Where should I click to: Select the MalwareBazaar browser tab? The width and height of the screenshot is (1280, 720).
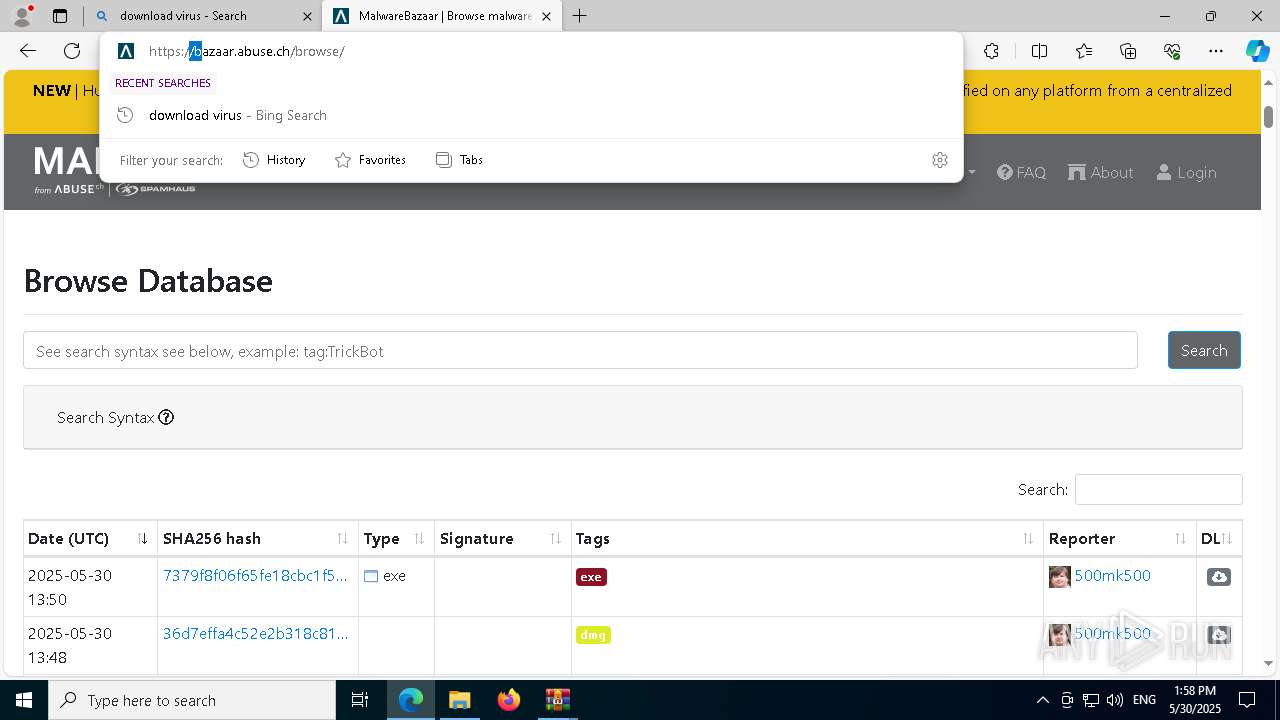[442, 16]
